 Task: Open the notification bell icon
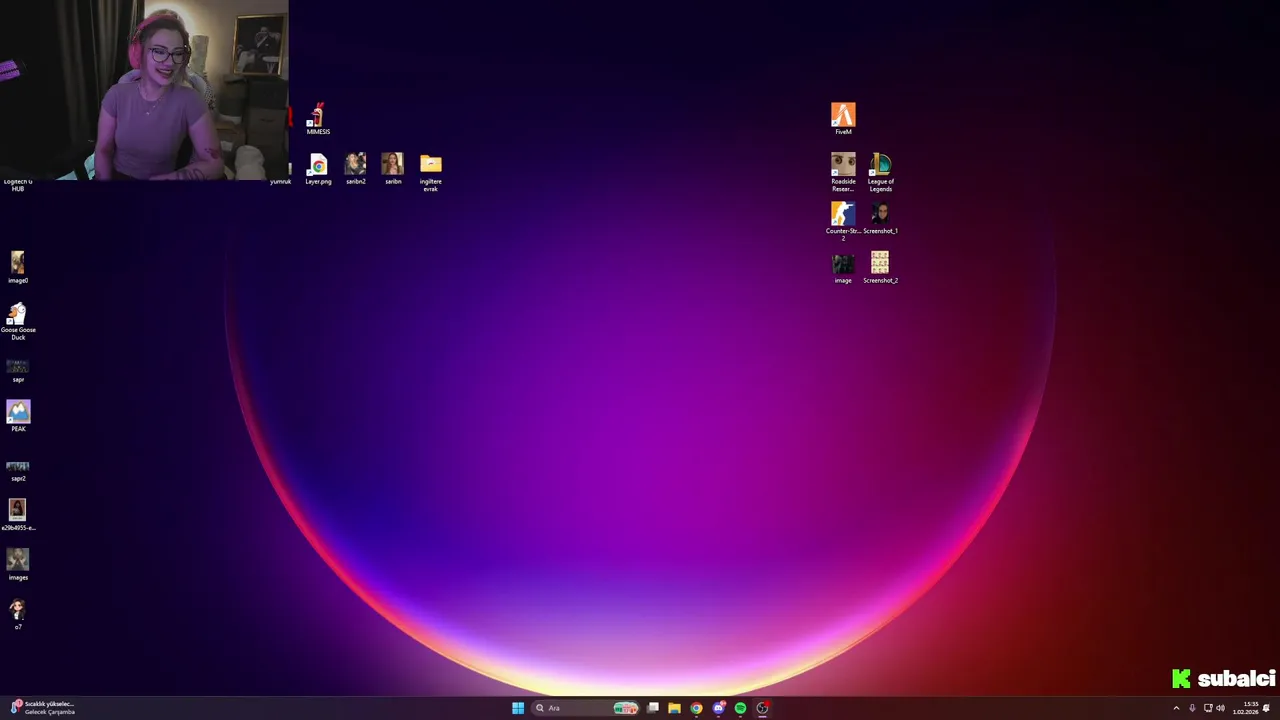(x=1266, y=708)
